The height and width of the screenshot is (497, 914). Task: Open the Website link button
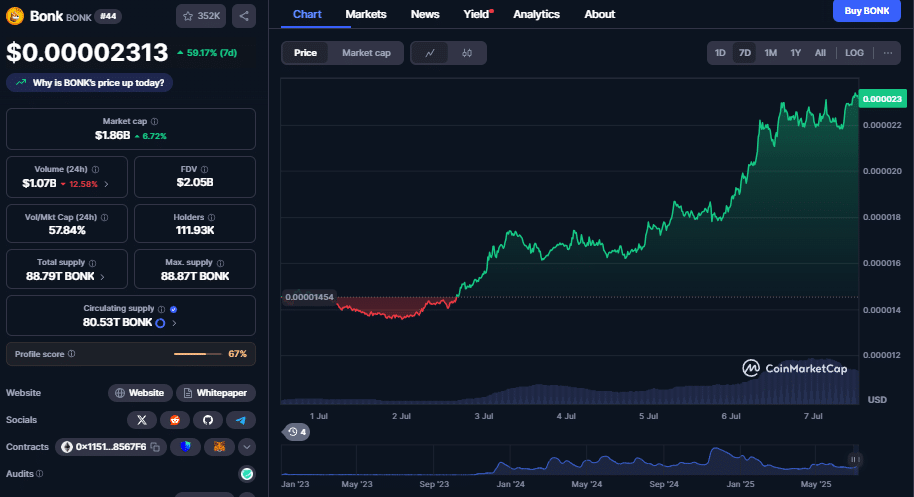[x=140, y=393]
